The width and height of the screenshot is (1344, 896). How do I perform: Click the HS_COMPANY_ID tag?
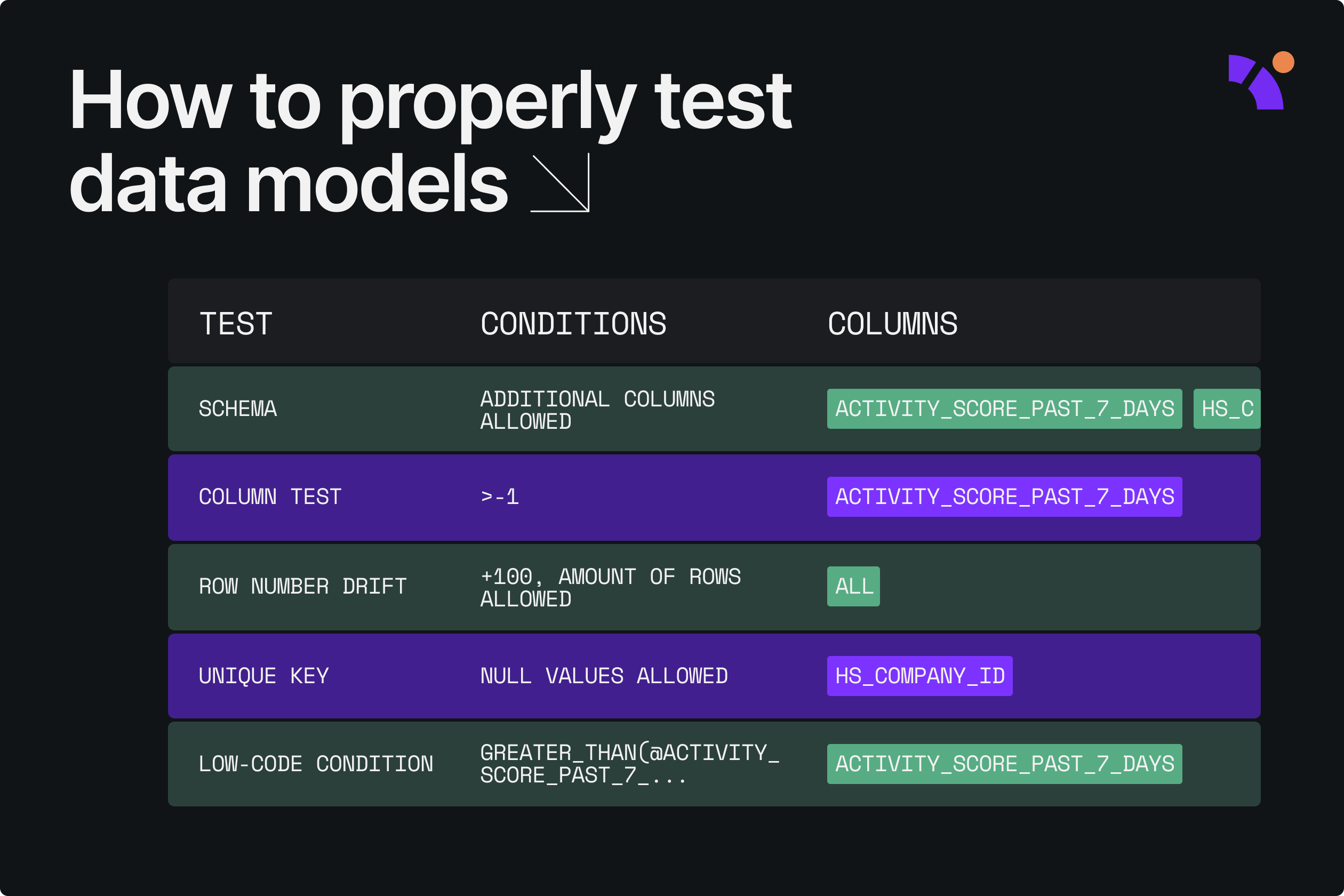click(x=920, y=677)
